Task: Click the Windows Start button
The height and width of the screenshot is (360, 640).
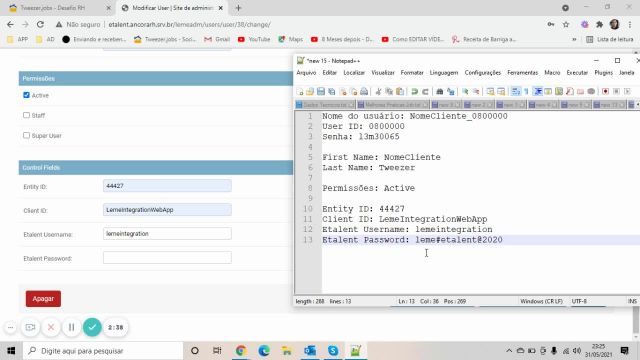Action: point(11,351)
